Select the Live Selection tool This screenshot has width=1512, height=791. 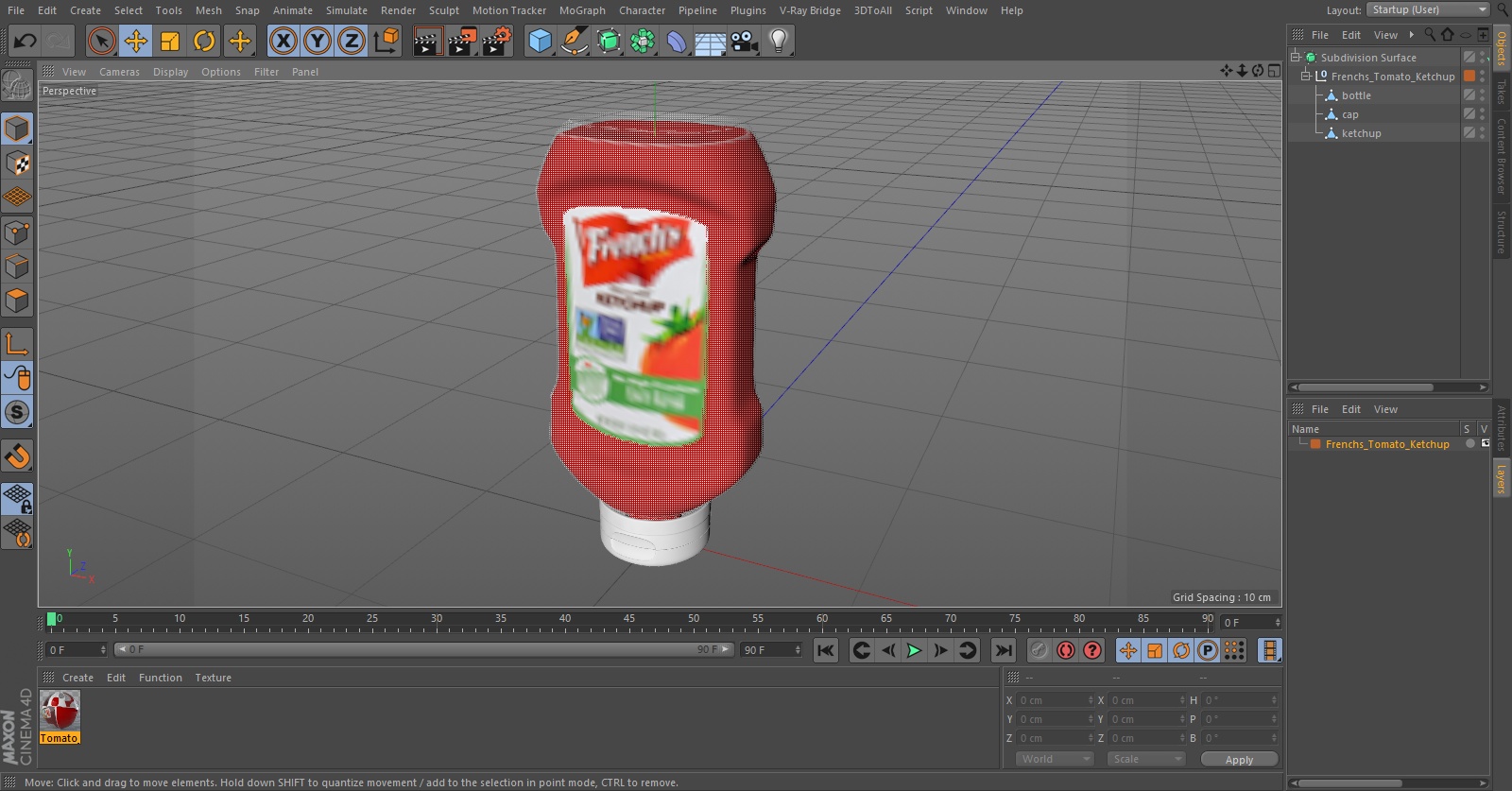coord(101,41)
